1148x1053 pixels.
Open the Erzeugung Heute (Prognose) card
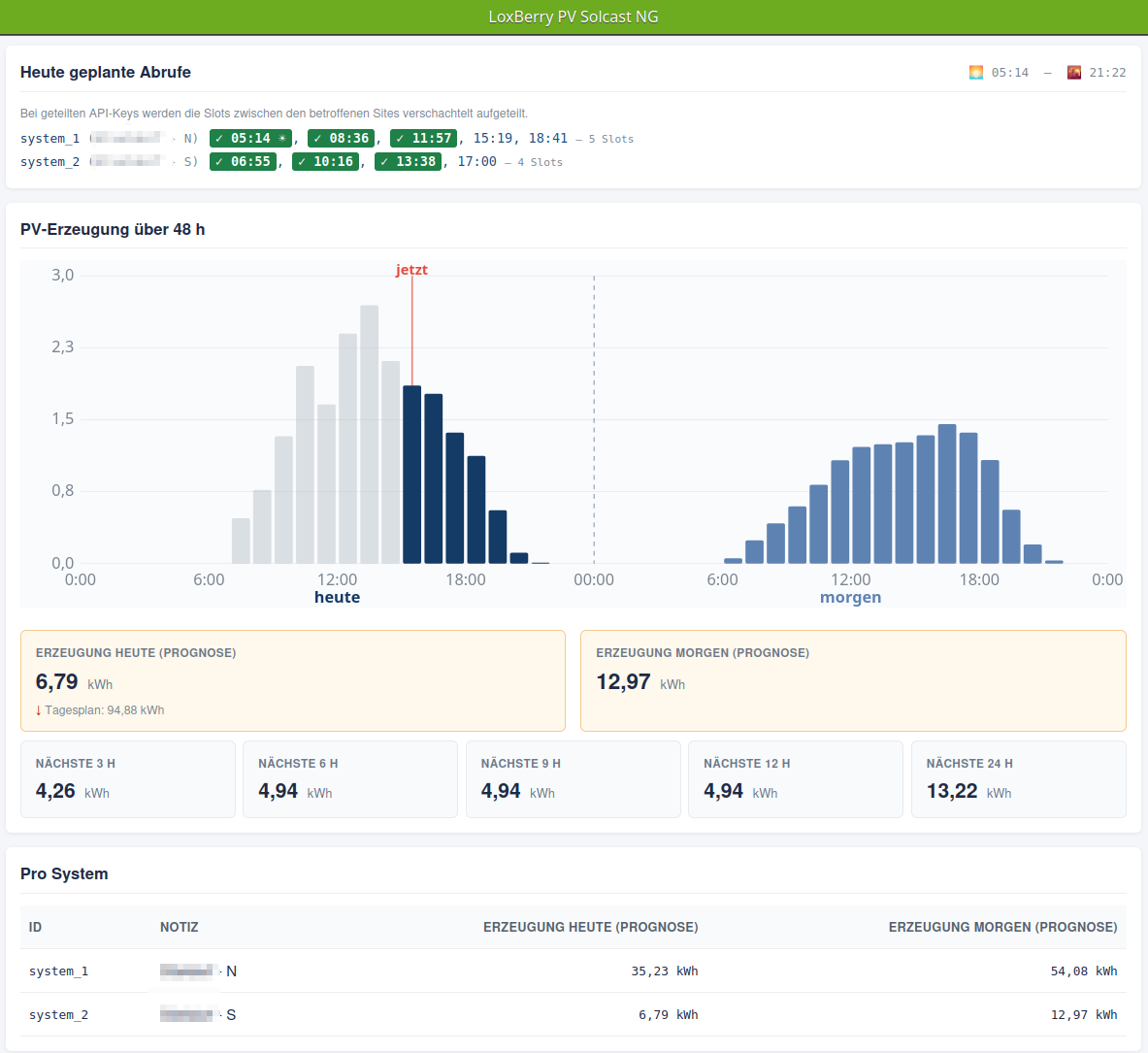[x=293, y=681]
